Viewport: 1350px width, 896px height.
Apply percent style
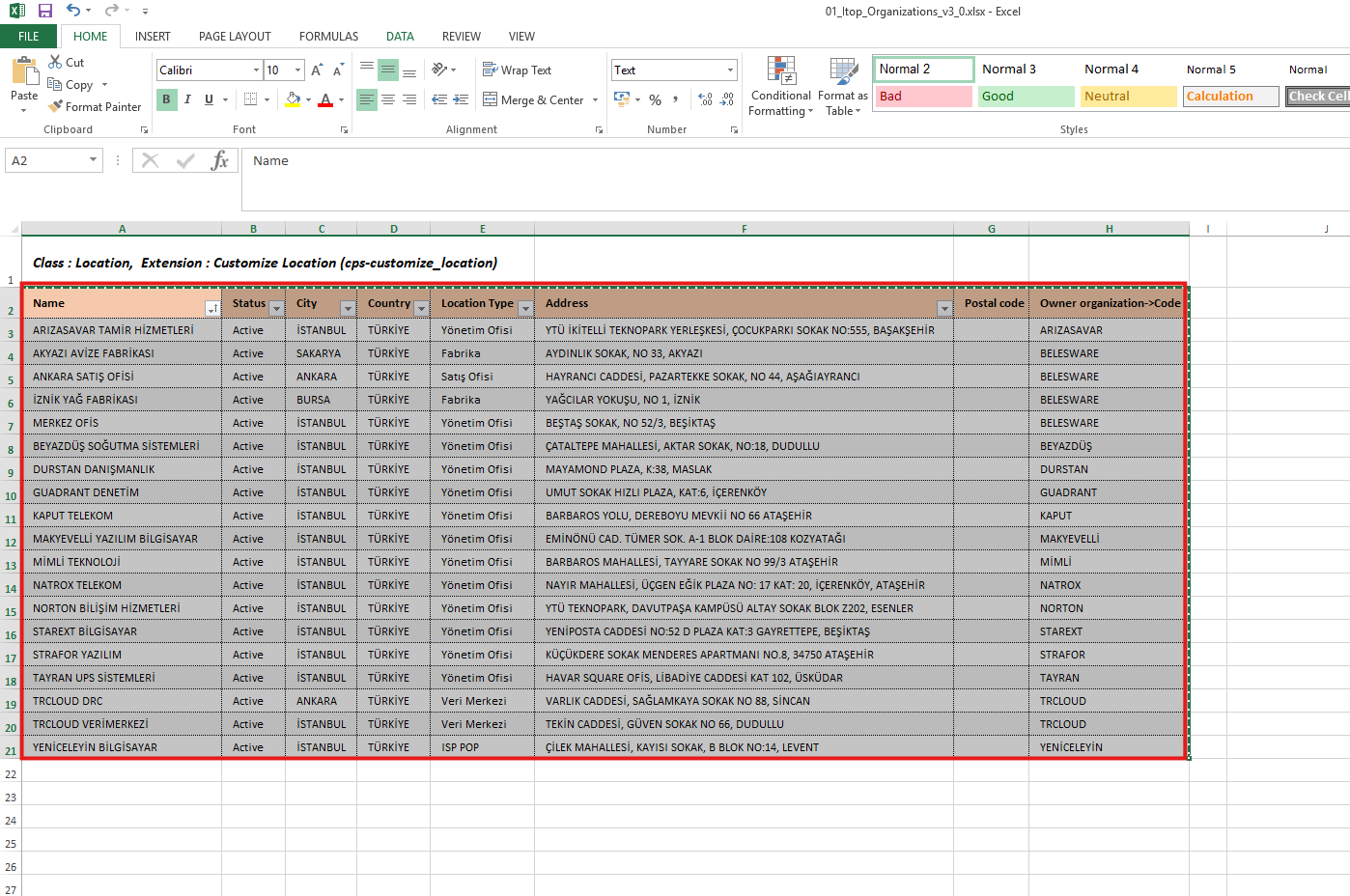[656, 99]
